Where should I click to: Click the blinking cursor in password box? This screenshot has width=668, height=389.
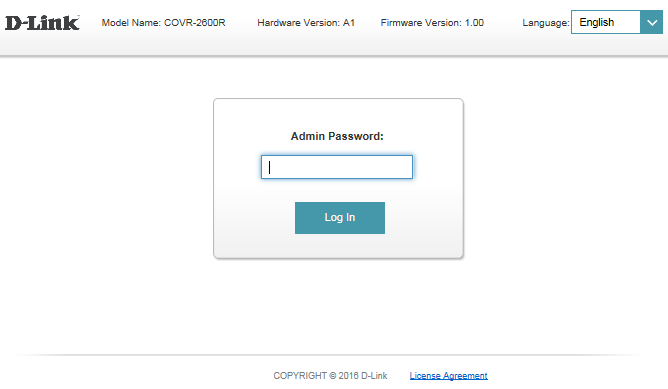269,167
